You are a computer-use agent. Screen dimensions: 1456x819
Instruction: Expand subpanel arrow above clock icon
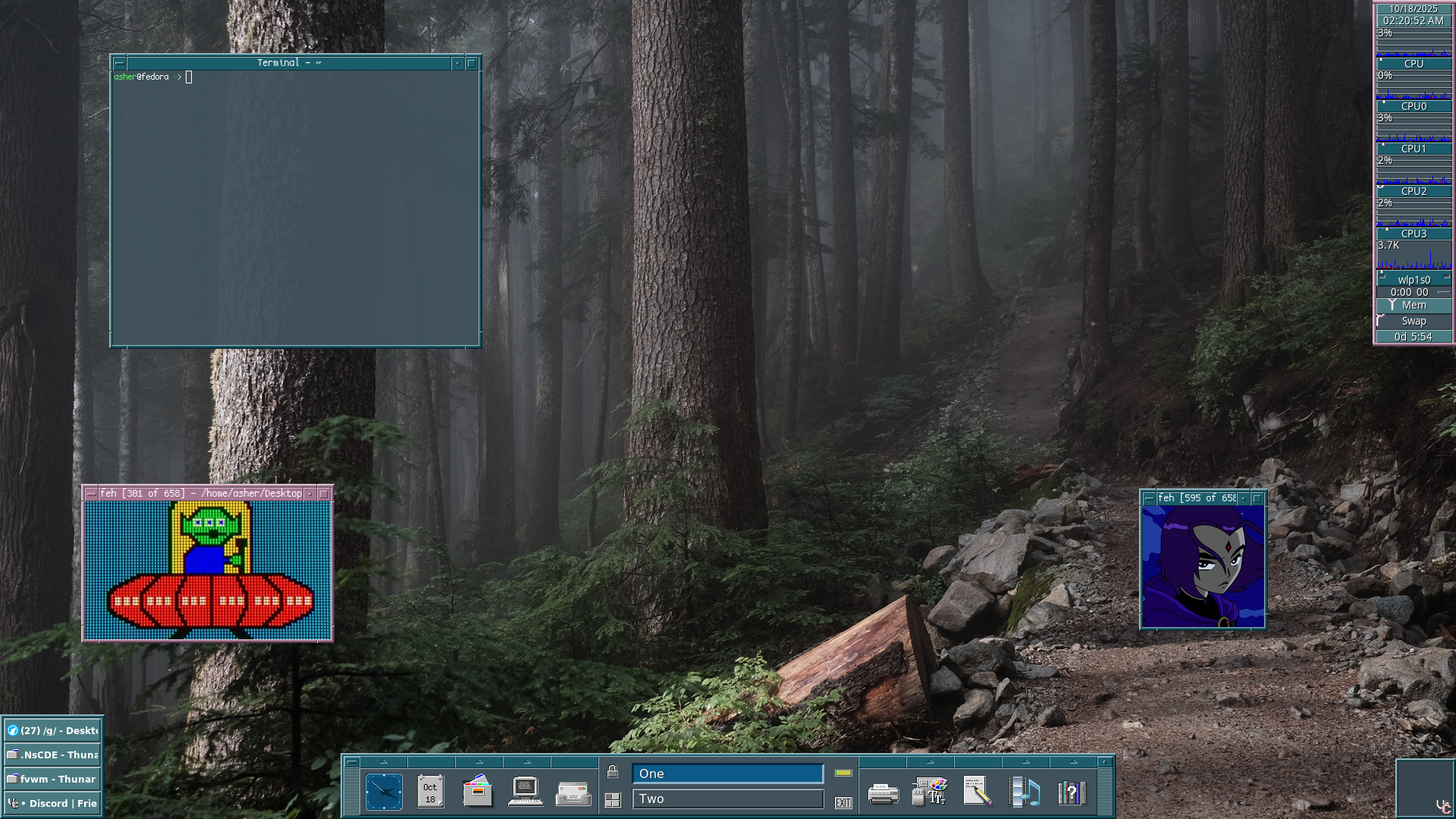click(x=384, y=762)
